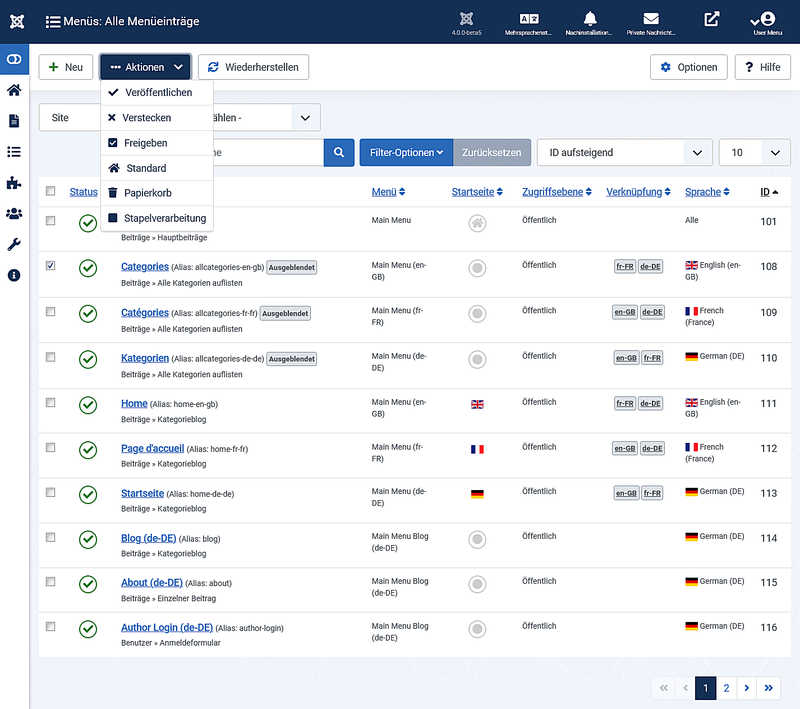
Task: Go to page 2 in pagination
Action: tap(727, 688)
